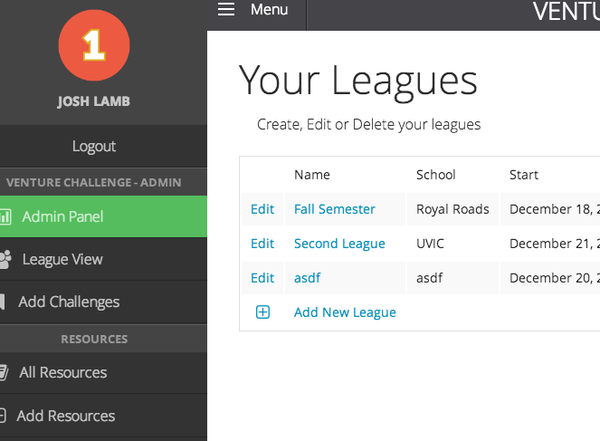This screenshot has height=441, width=600.
Task: Click the Admin Panel chart icon
Action: tap(5, 216)
